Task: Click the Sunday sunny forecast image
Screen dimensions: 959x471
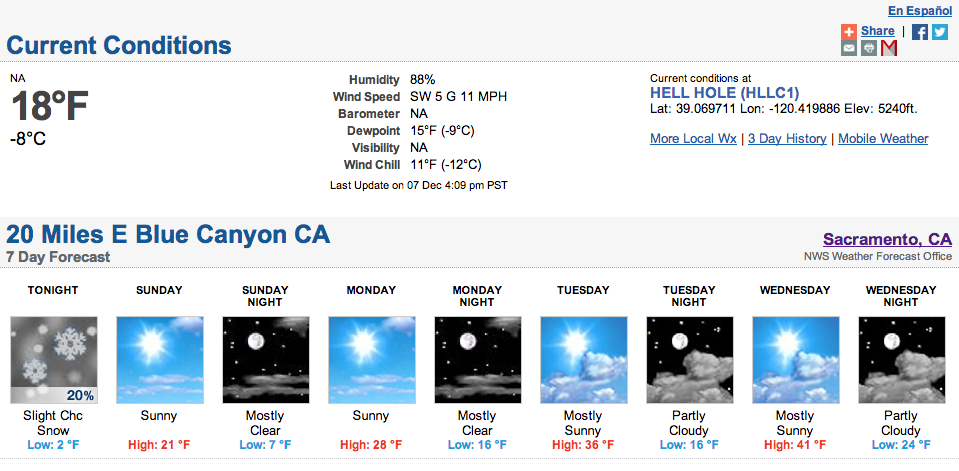Action: tap(160, 360)
